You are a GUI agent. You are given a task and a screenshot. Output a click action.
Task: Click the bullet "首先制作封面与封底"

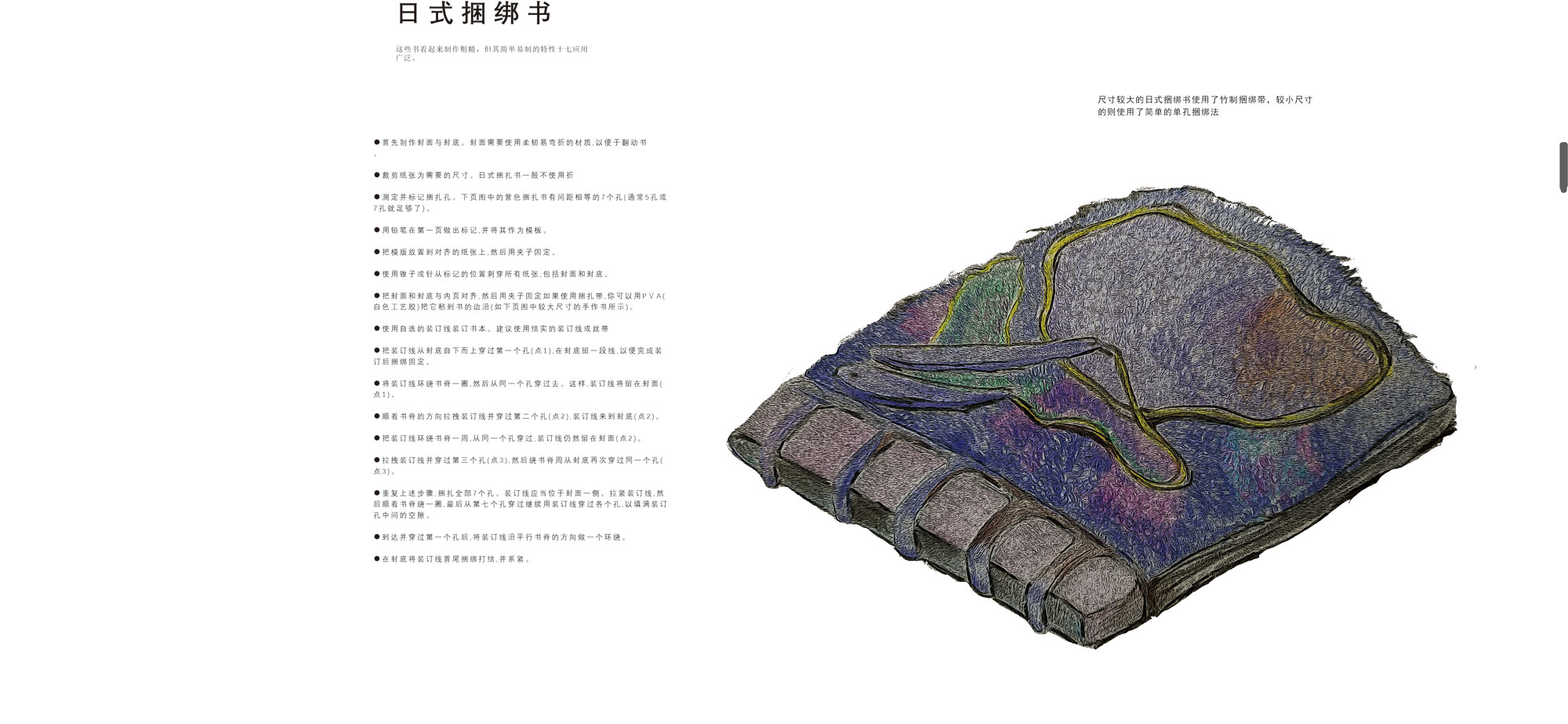510,147
